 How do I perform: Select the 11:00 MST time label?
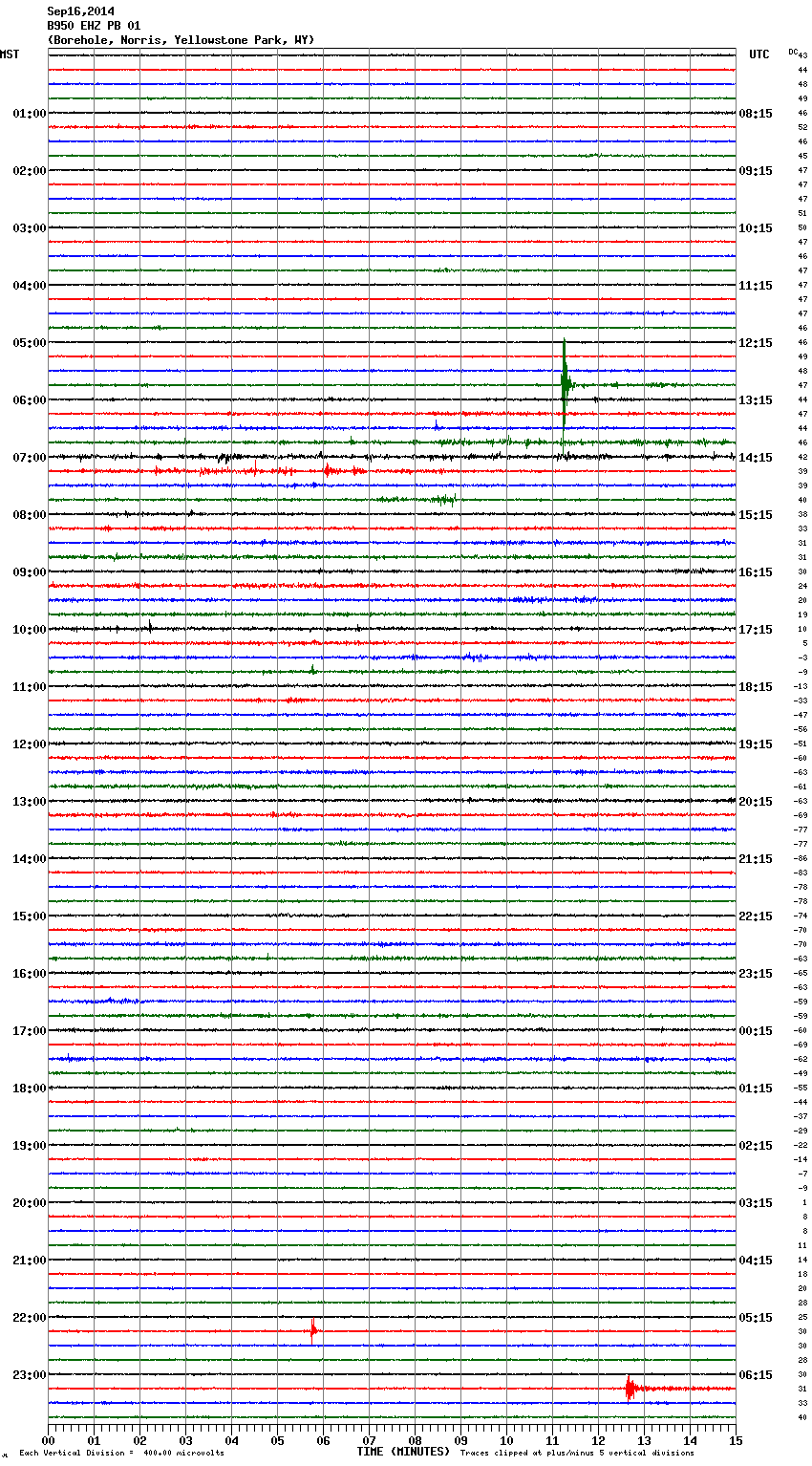point(30,687)
